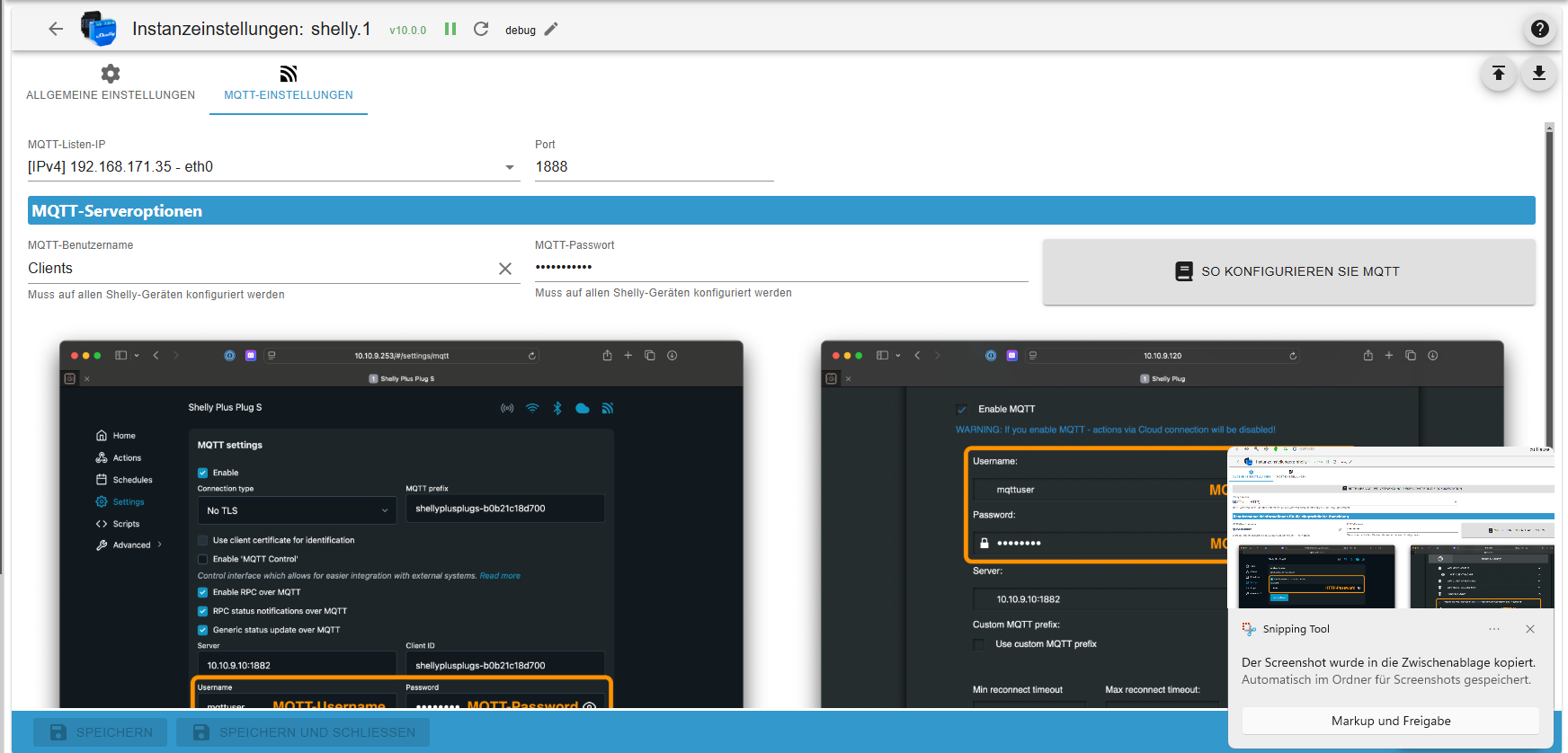Click the Snipping Tool app icon
Screen dimensions: 1568x753
pos(1249,629)
